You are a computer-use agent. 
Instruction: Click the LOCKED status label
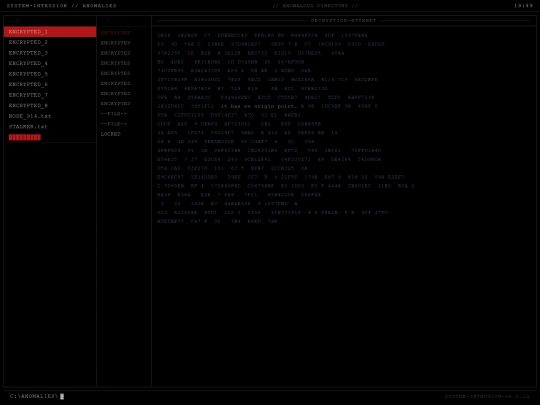(x=111, y=134)
